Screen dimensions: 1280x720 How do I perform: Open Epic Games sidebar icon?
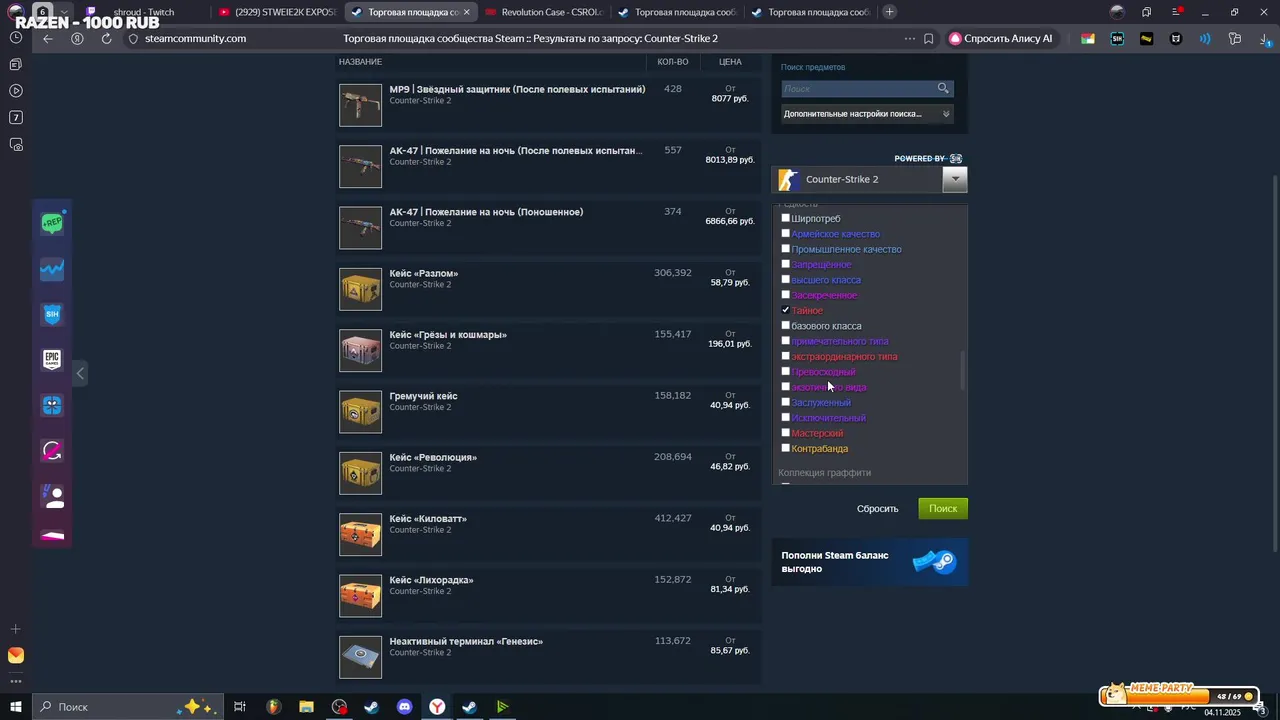point(52,359)
